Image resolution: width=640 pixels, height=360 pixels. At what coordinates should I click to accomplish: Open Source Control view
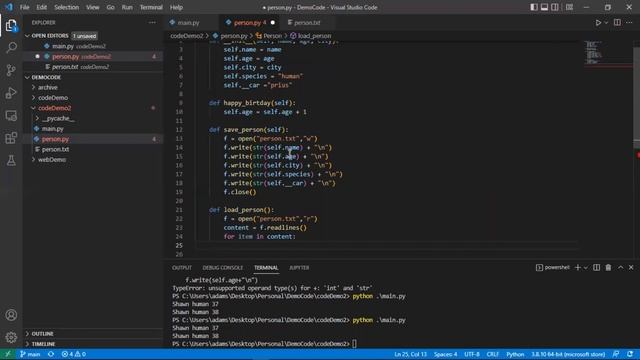[11, 70]
